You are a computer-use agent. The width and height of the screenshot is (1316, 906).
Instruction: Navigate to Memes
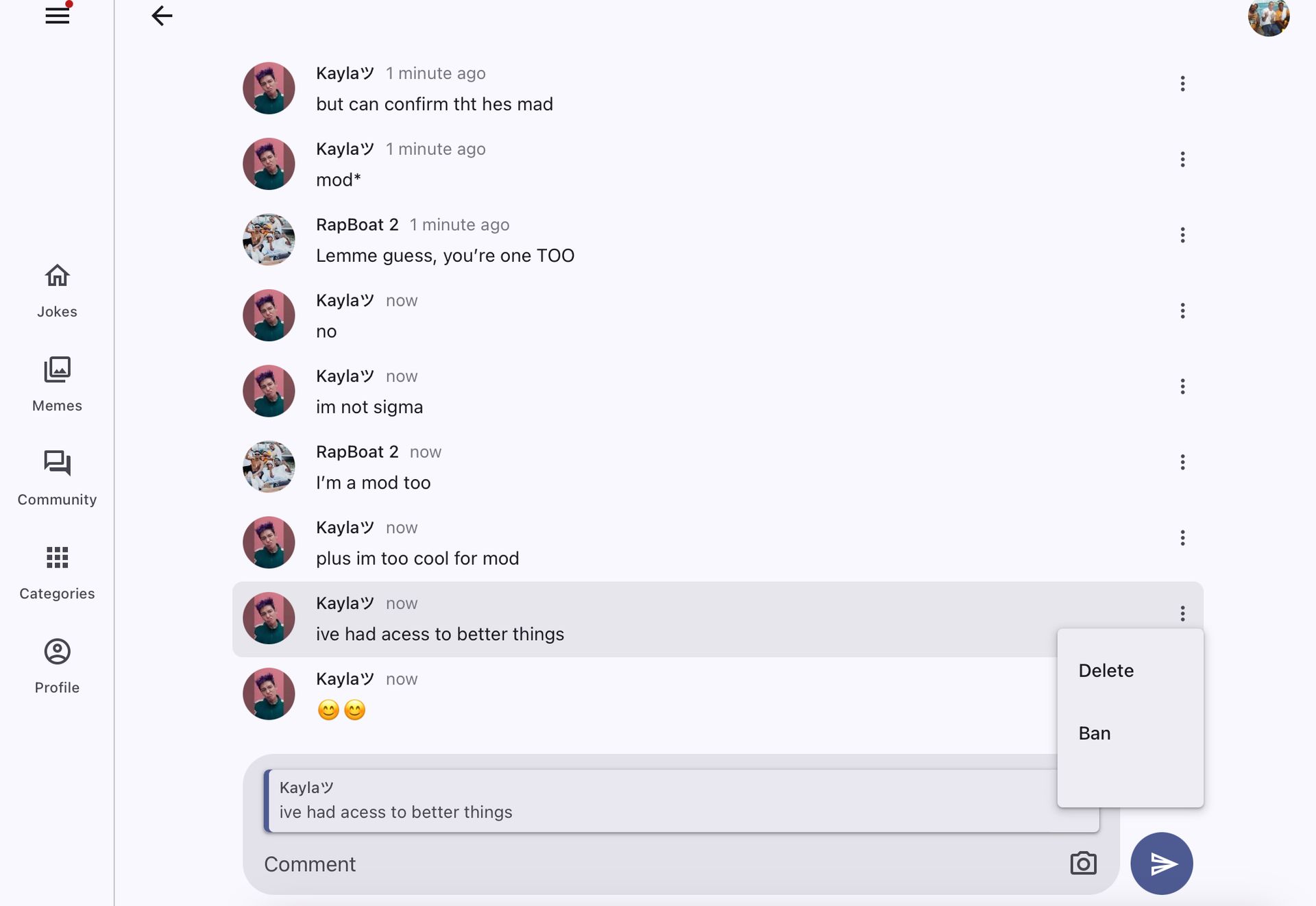tap(57, 384)
